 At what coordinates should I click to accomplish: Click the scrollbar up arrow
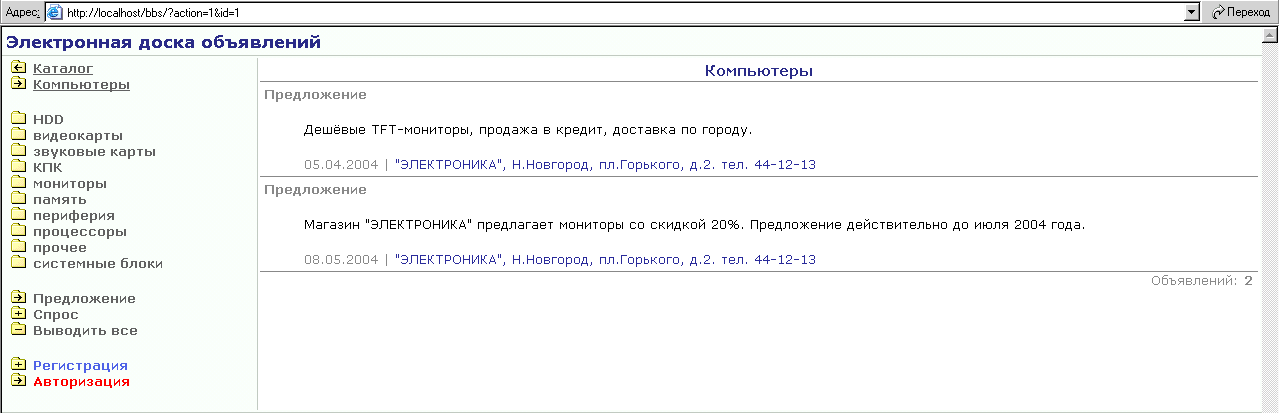tap(1270, 33)
